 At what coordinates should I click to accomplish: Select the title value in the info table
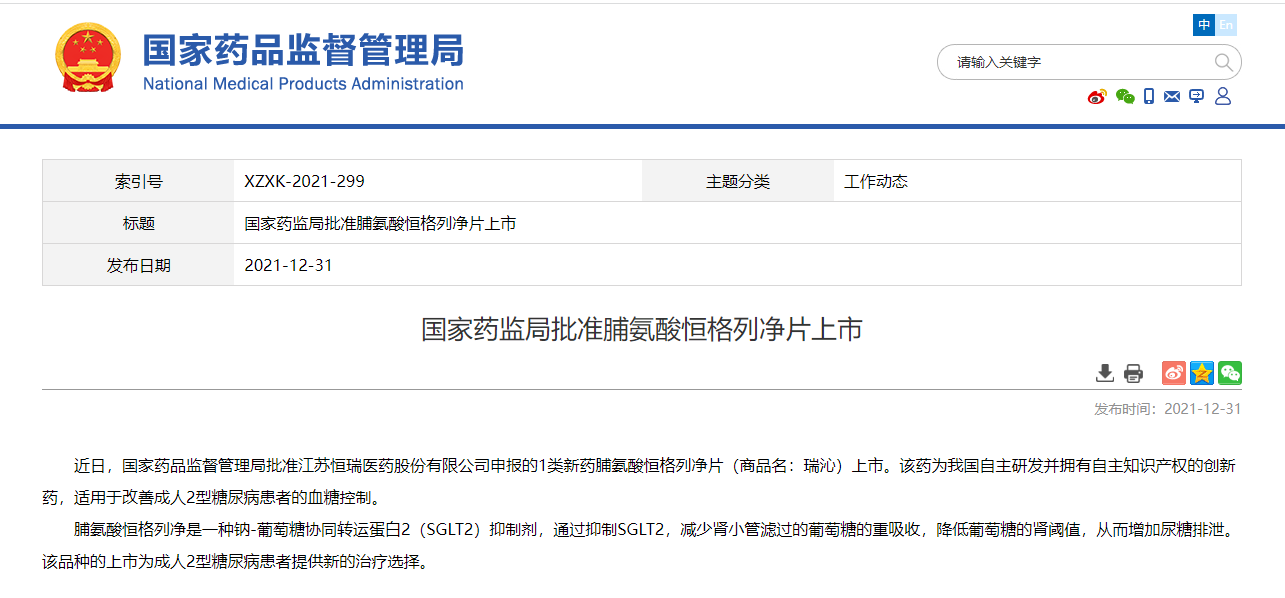pos(380,224)
